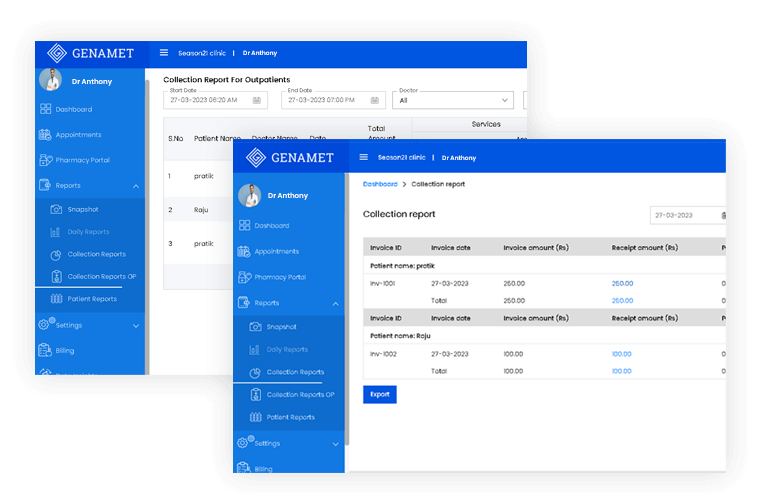761x503 pixels.
Task: Click the Appointments calendar icon in back sidebar
Action: click(45, 135)
